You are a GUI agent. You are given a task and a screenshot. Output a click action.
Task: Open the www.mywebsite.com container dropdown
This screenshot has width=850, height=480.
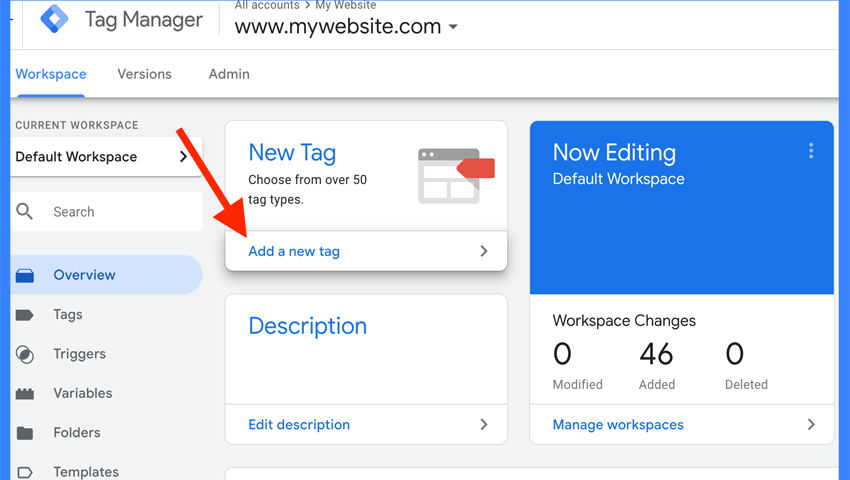[453, 27]
